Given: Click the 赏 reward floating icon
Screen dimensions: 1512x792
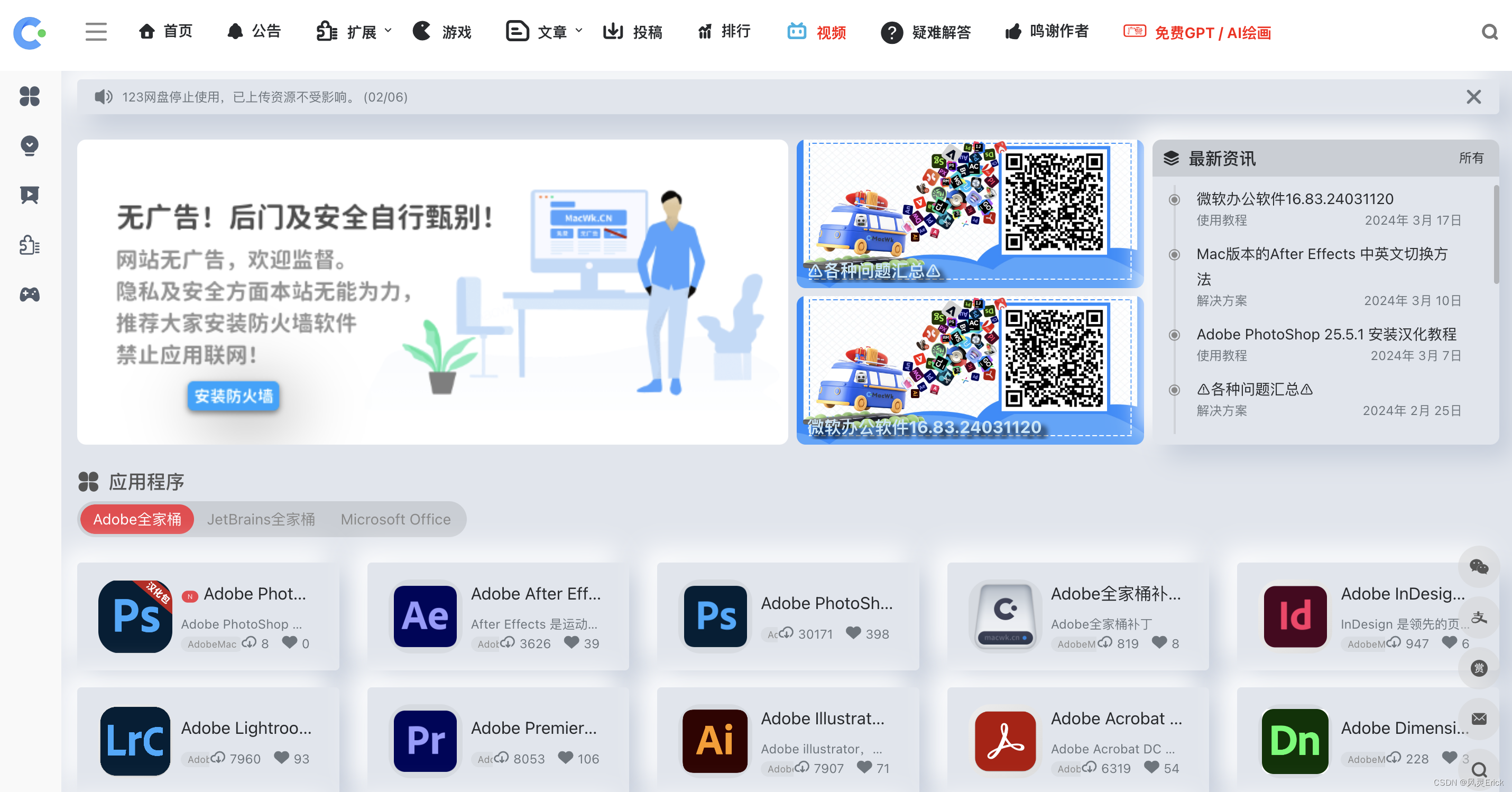Looking at the screenshot, I should point(1479,668).
